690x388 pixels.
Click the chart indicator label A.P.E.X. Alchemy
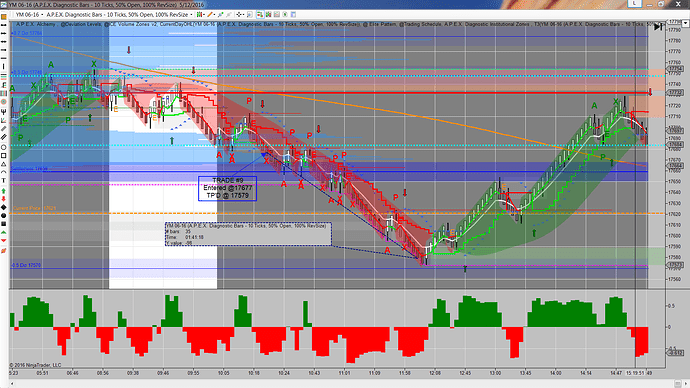pyautogui.click(x=36, y=24)
